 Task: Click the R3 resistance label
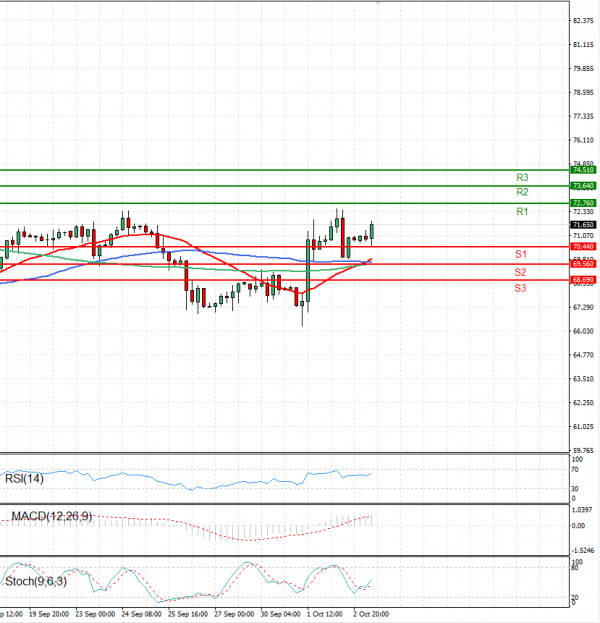[522, 177]
